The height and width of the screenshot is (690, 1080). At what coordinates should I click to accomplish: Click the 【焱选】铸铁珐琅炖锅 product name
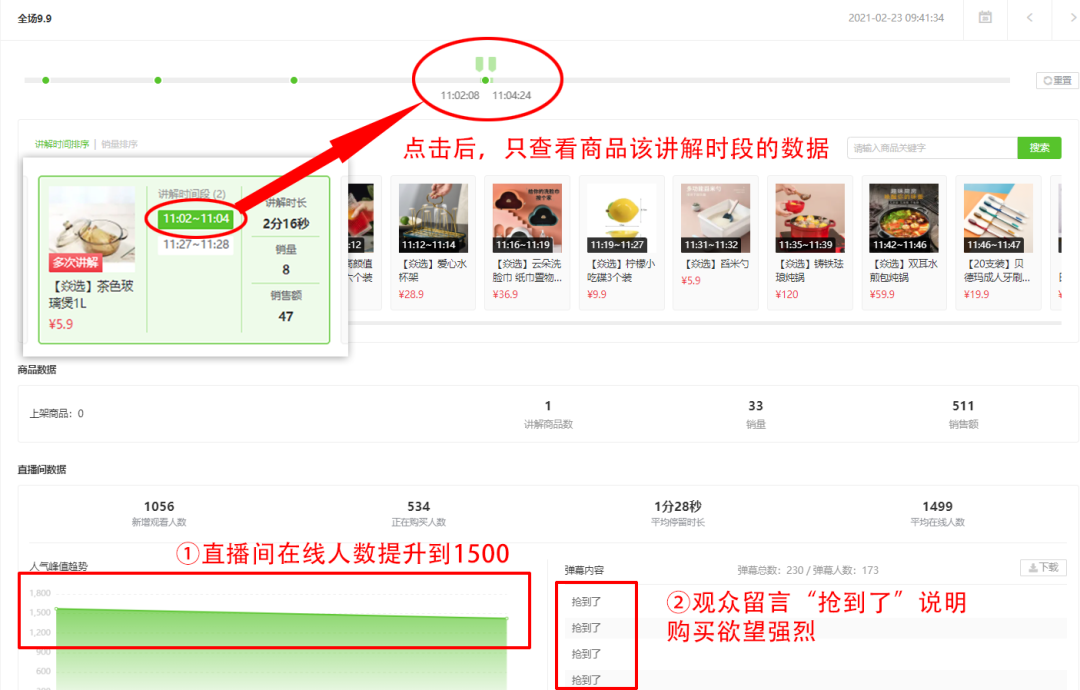tap(809, 271)
